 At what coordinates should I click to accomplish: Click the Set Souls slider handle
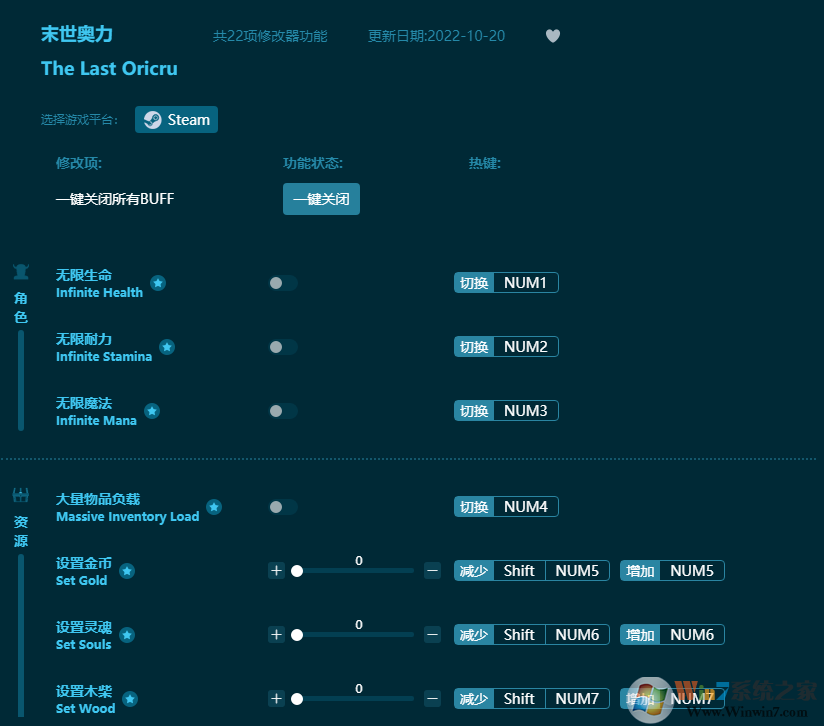tap(297, 635)
